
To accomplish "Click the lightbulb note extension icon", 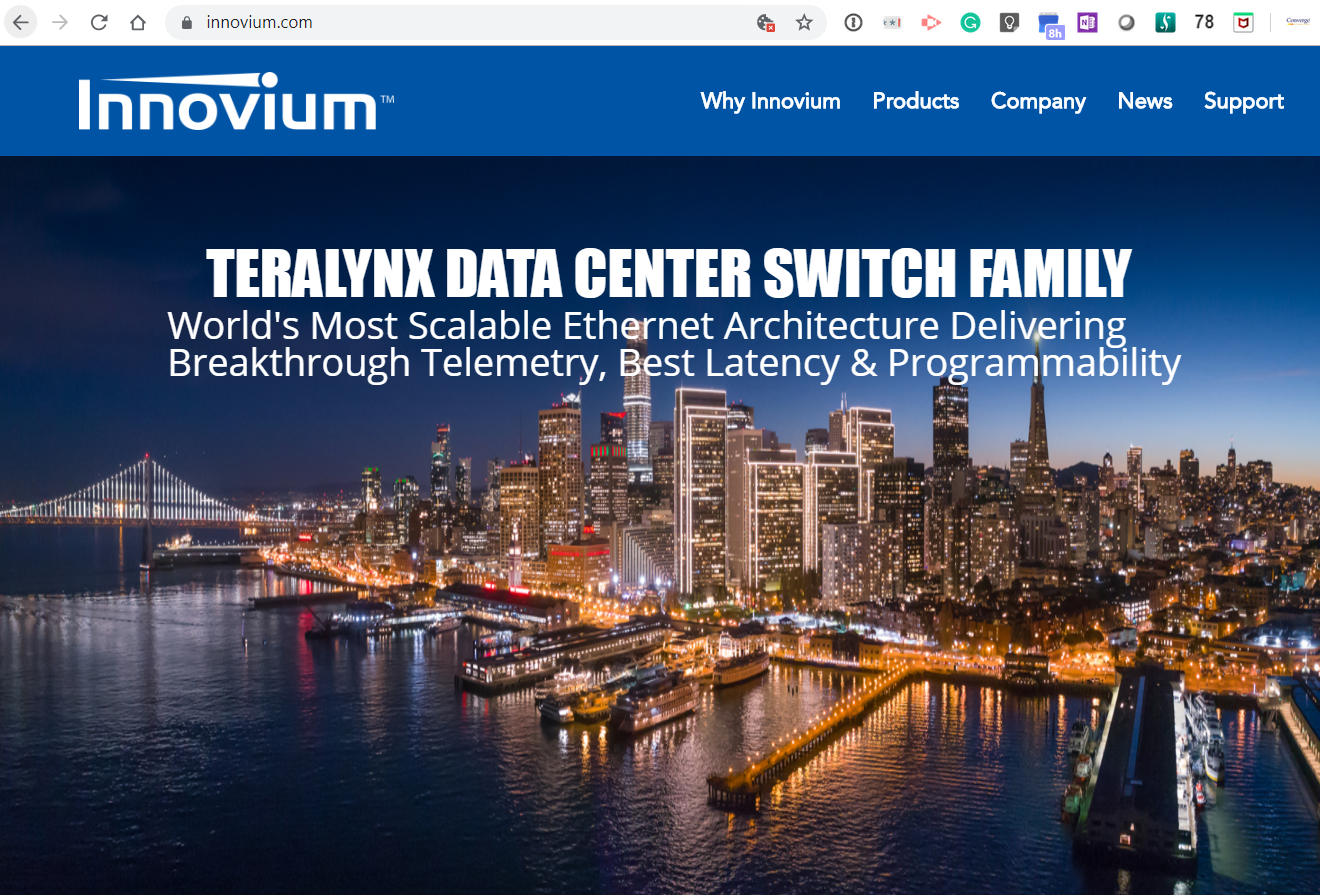I will 1010,22.
